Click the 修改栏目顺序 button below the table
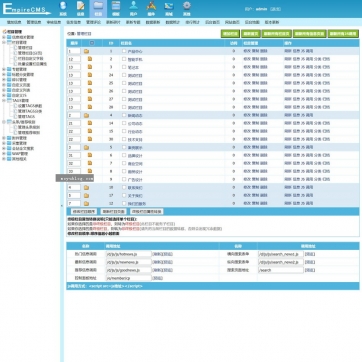The width and height of the screenshot is (362, 362). click(84, 212)
